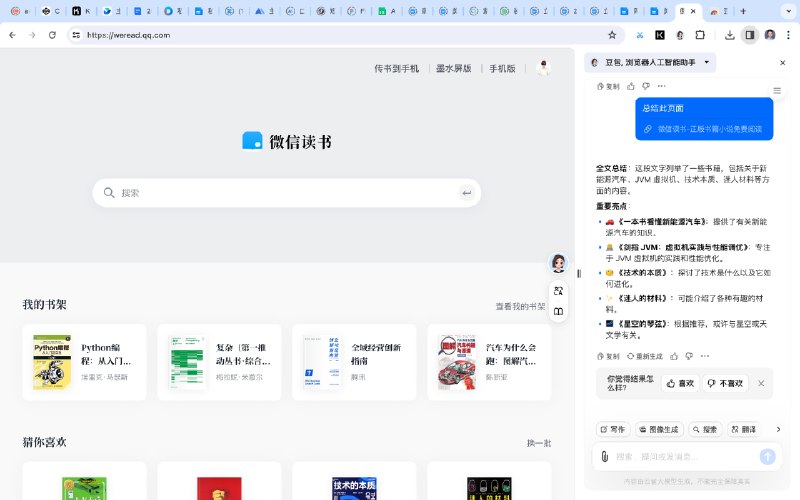Close the Doubao side panel
Viewport: 800px width, 500px height.
(782, 63)
